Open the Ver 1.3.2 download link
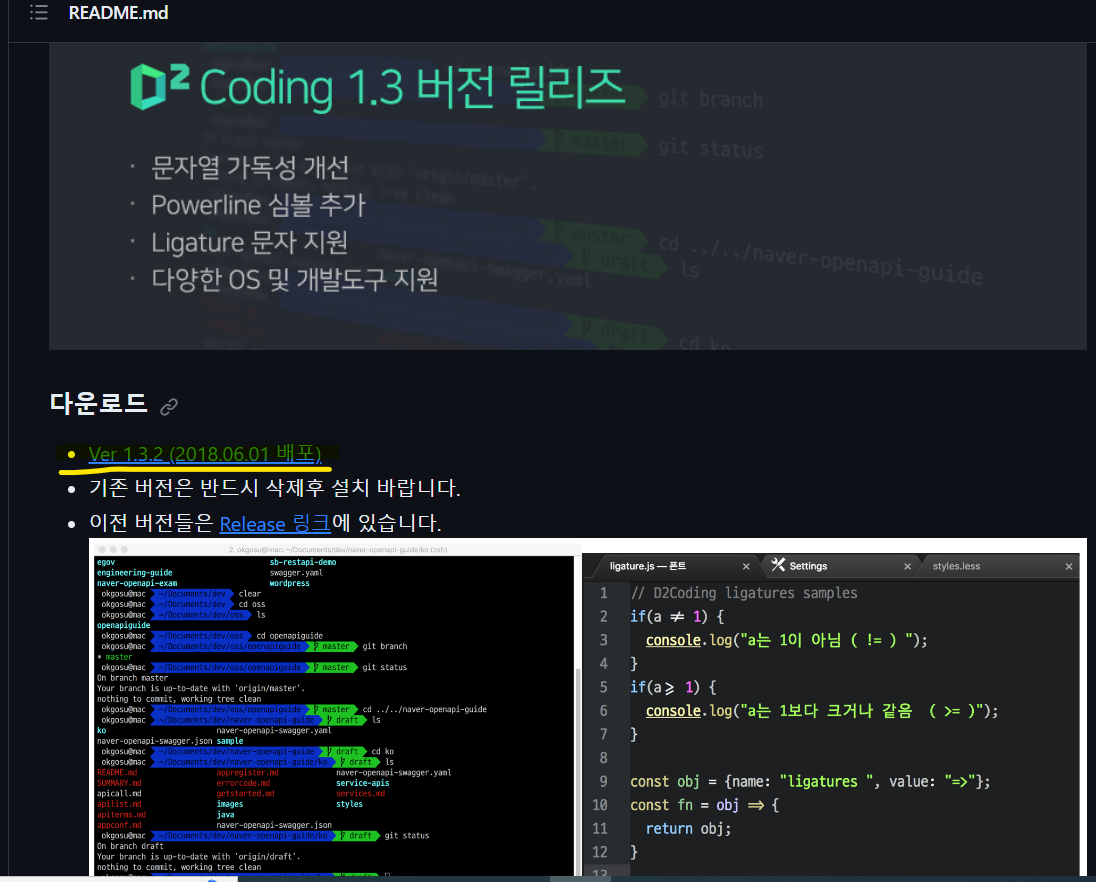Viewport: 1096px width, 882px height. tap(205, 454)
